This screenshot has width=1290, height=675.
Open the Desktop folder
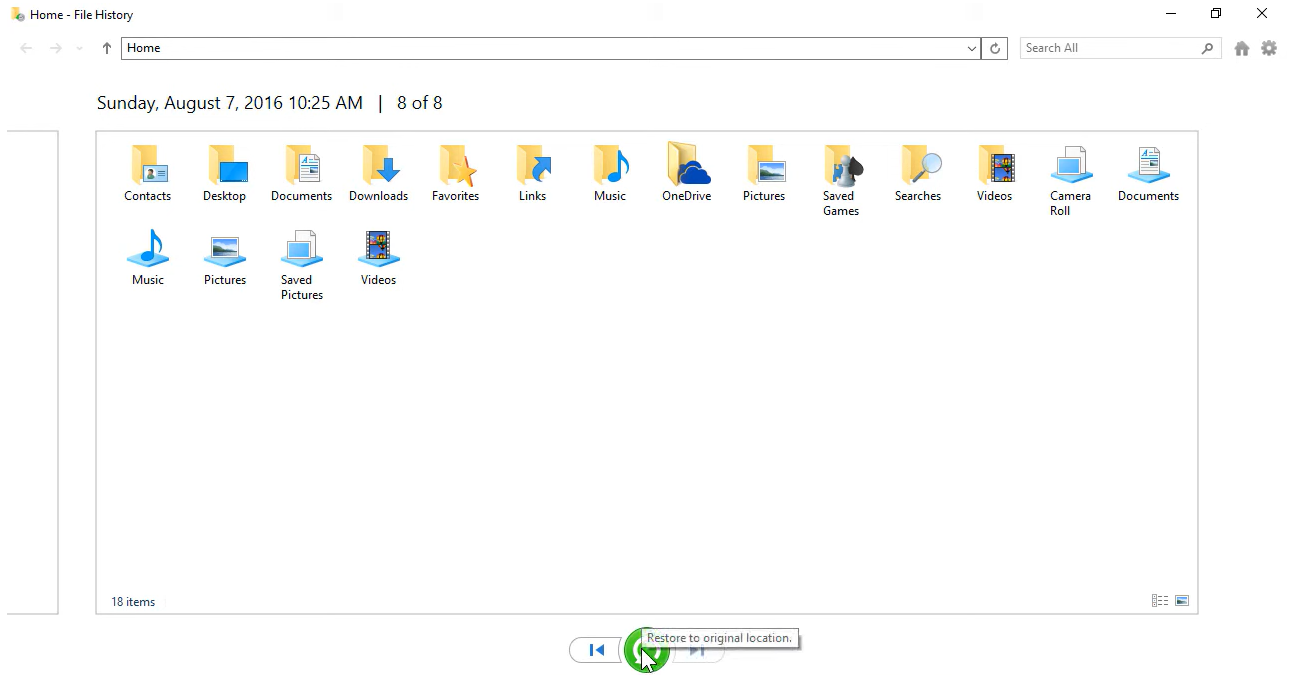pos(225,174)
